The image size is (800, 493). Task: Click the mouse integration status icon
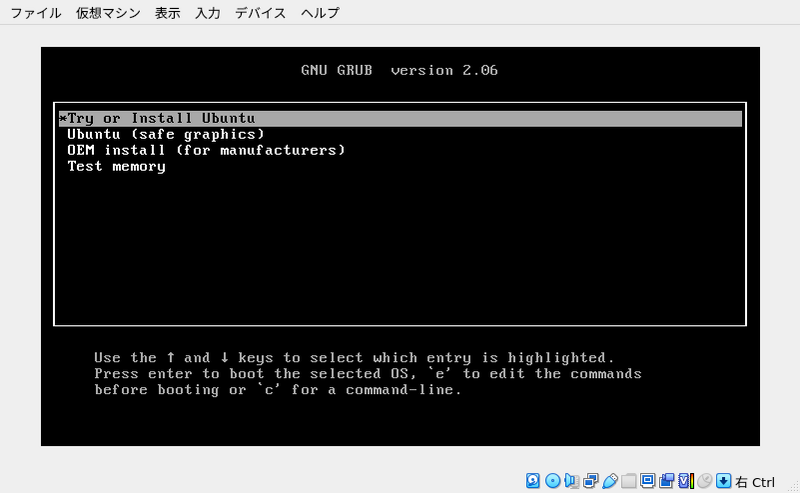tap(705, 481)
